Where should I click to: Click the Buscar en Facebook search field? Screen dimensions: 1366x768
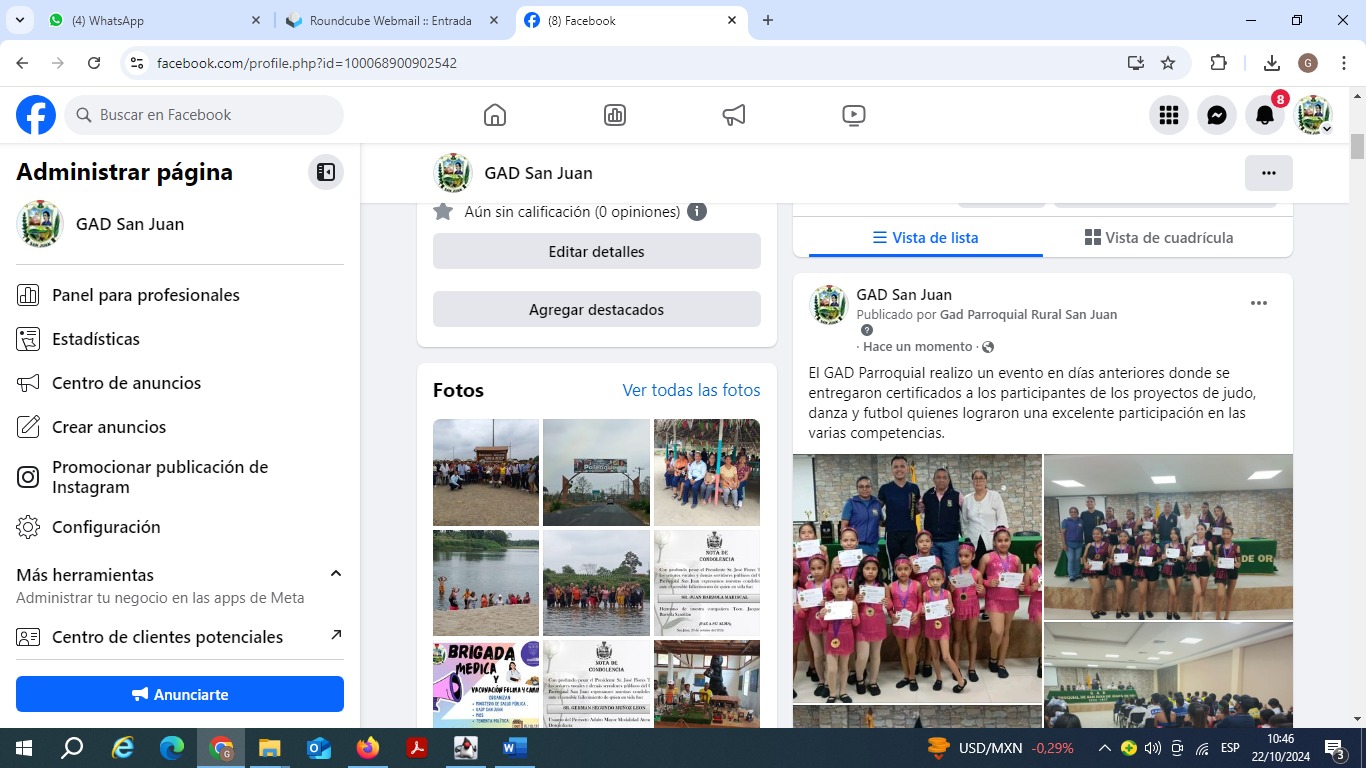coord(205,115)
